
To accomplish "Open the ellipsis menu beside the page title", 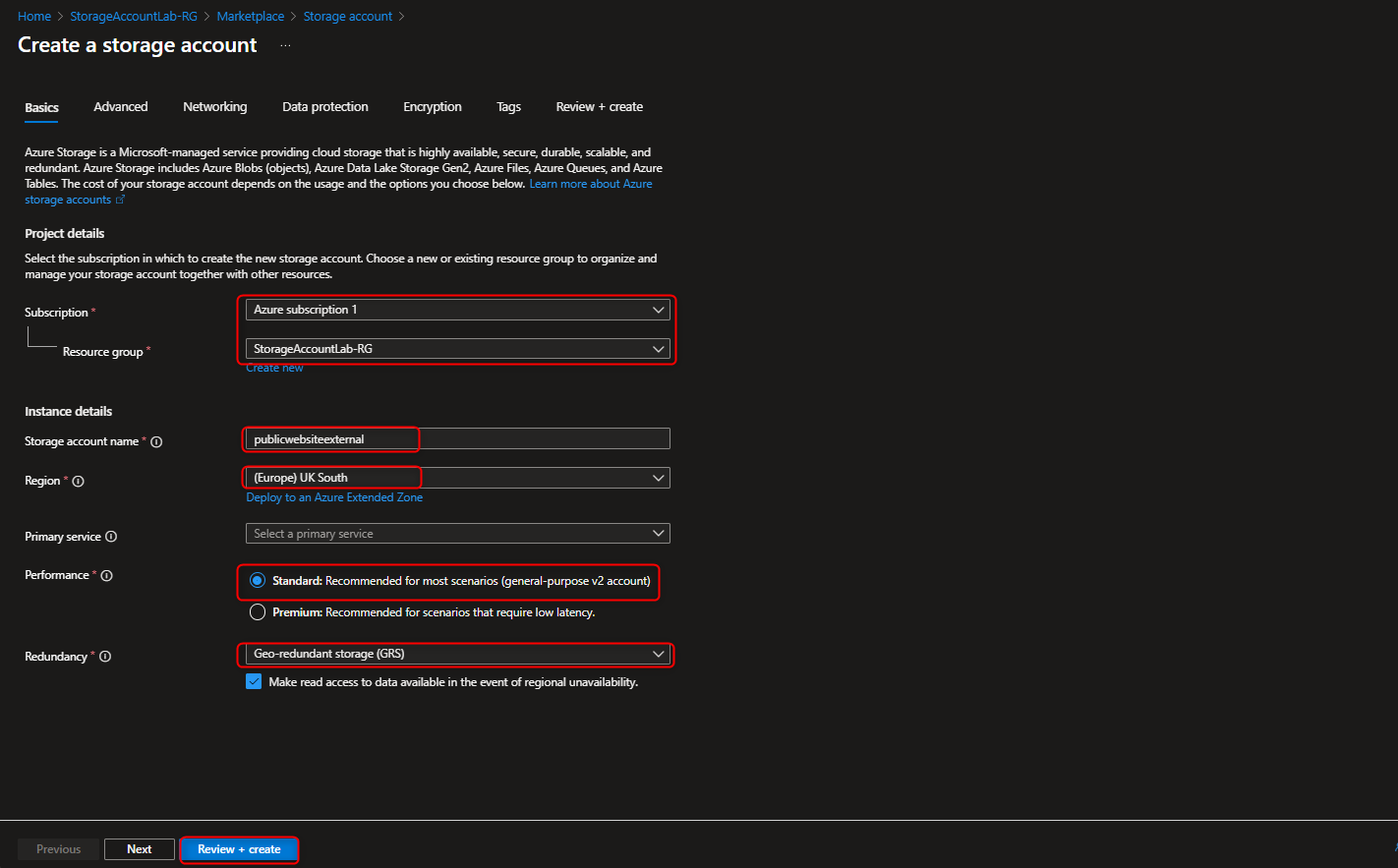I will (284, 44).
